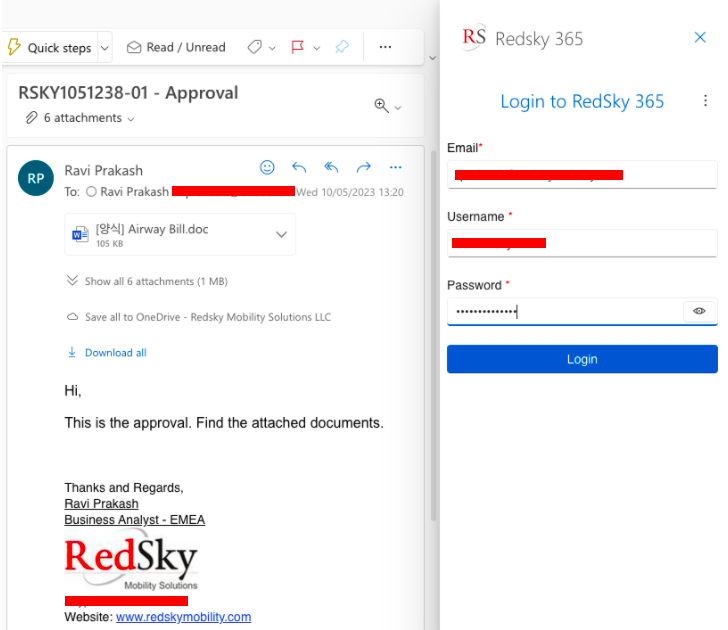
Task: Click the email subject RSKY1051238-01 - Approval
Action: tap(128, 93)
